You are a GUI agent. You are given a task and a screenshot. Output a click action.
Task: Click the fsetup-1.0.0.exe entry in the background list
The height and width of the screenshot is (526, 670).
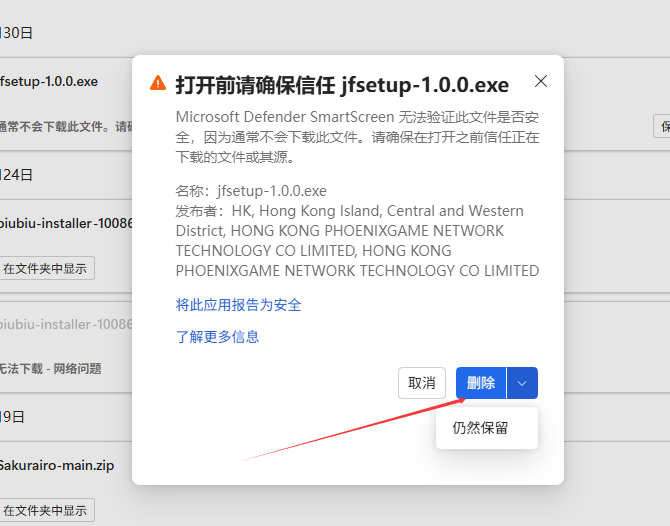coord(49,81)
